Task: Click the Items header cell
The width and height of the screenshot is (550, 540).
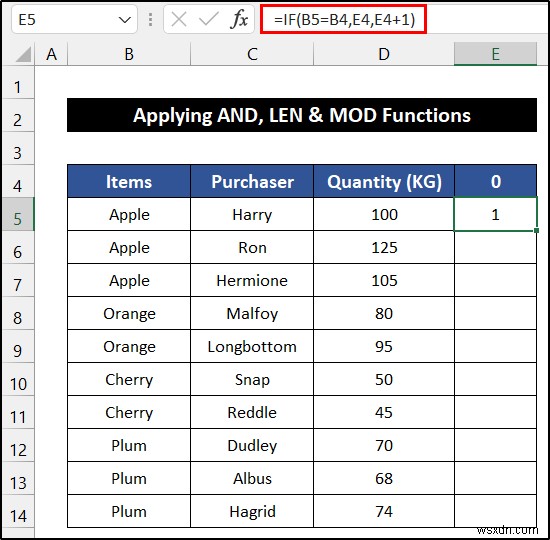Action: pos(129,181)
